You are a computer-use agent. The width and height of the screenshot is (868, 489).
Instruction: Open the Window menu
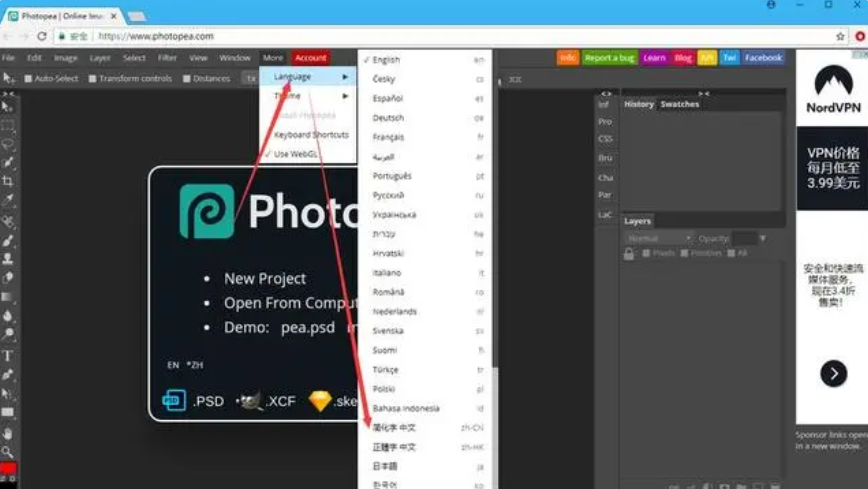click(235, 58)
